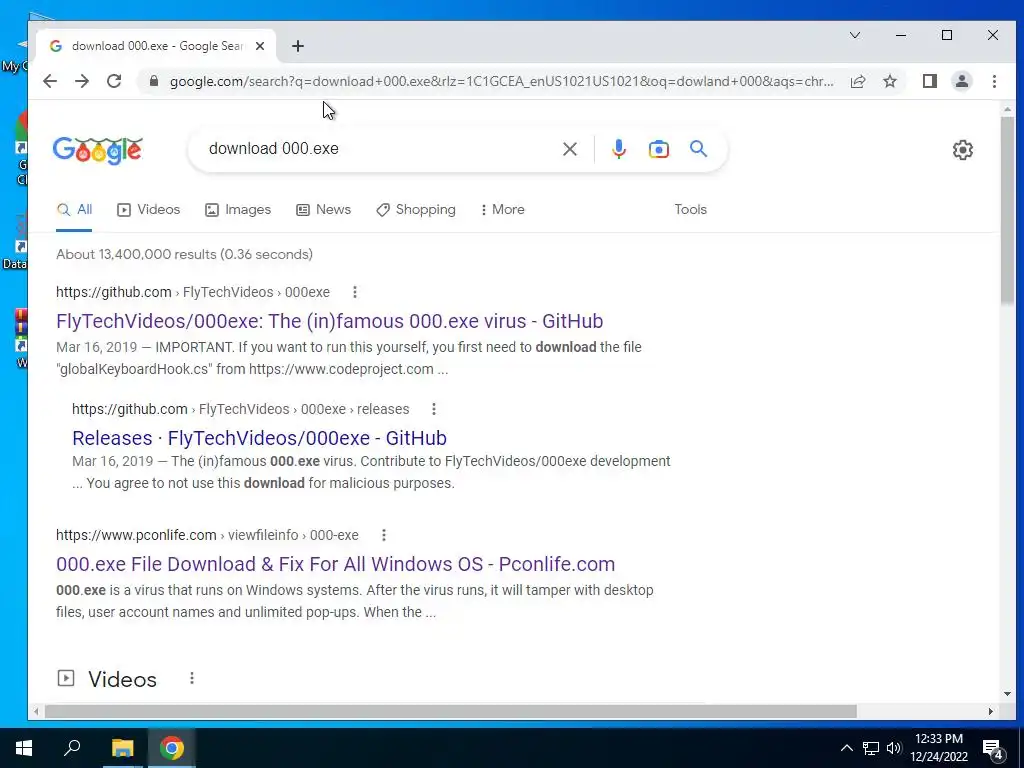View site information lock icon
Screen dimensions: 1024x768
153,81
